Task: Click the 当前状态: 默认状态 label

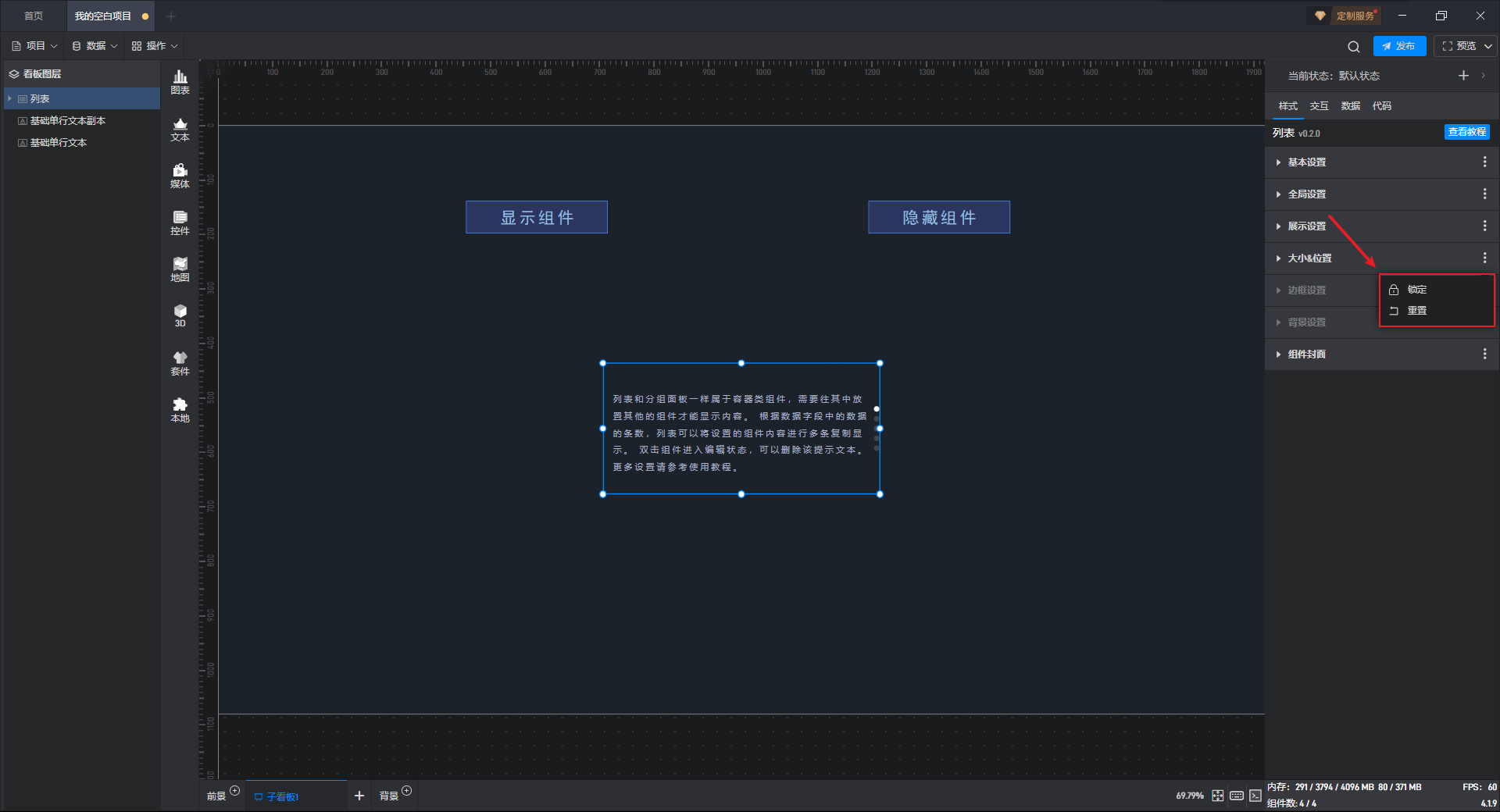Action: click(x=1334, y=76)
